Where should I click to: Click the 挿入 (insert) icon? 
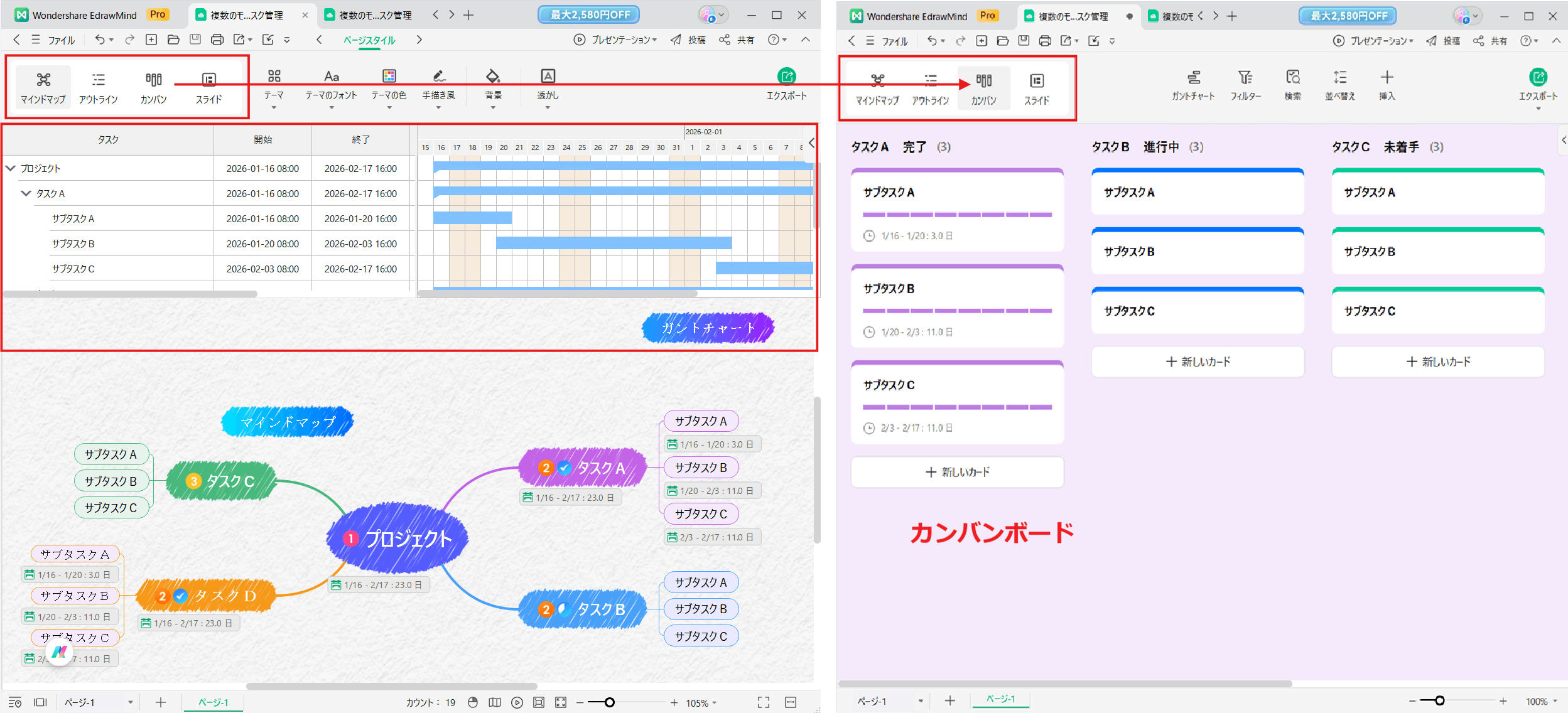[x=1386, y=86]
